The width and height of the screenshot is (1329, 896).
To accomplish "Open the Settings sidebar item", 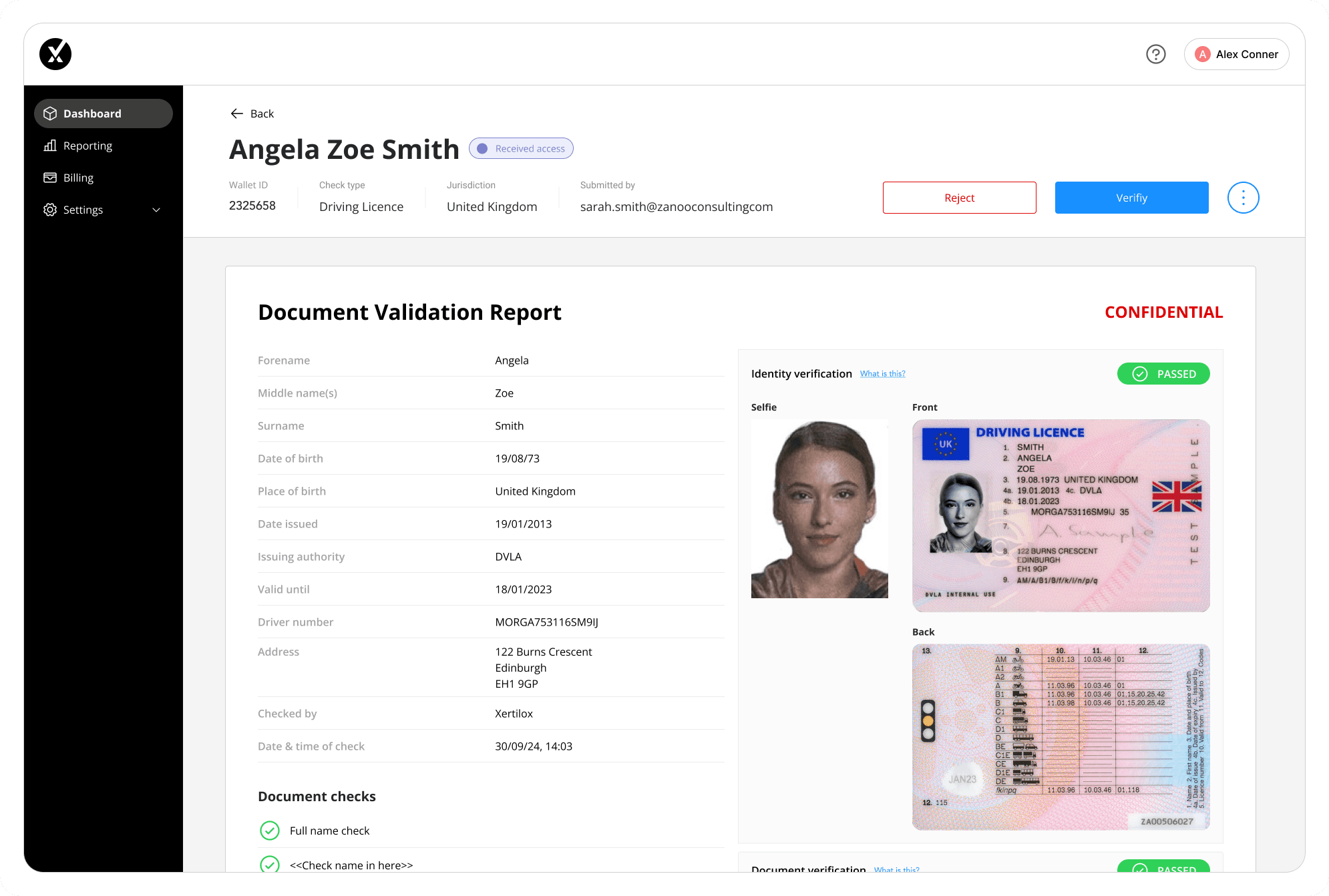I will 104,210.
